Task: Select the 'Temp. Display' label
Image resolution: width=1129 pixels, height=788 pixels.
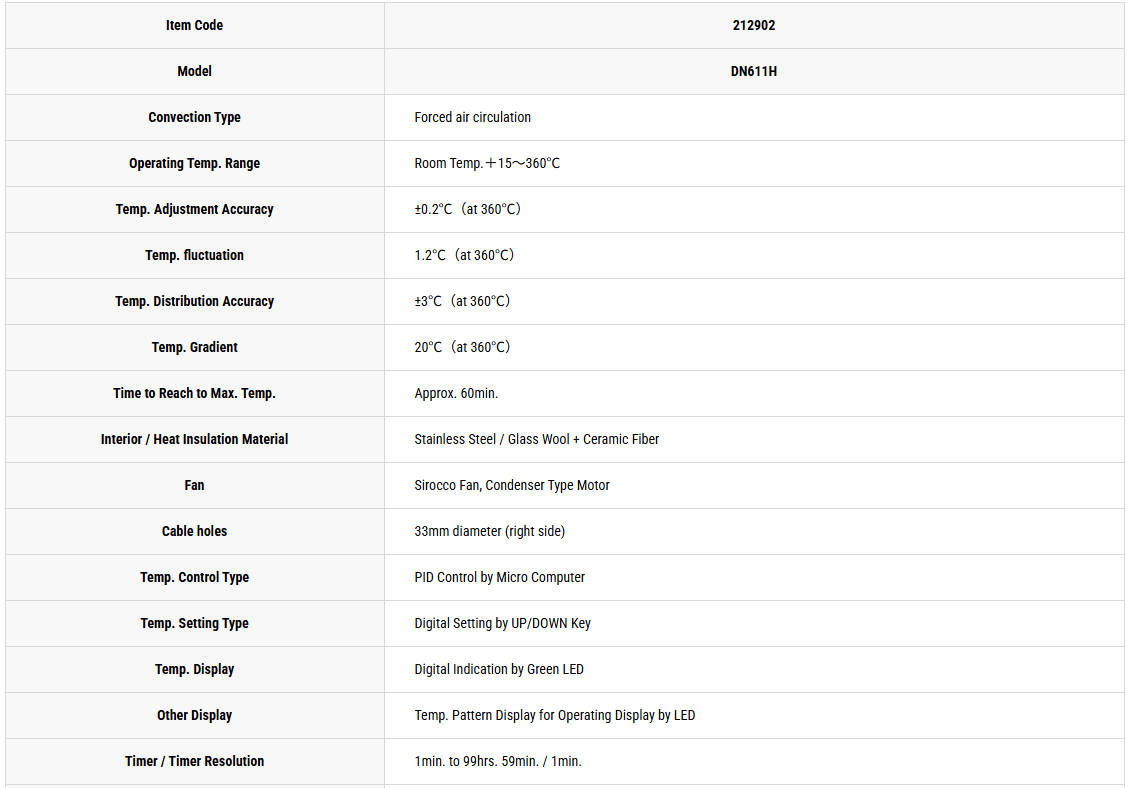Action: [194, 670]
